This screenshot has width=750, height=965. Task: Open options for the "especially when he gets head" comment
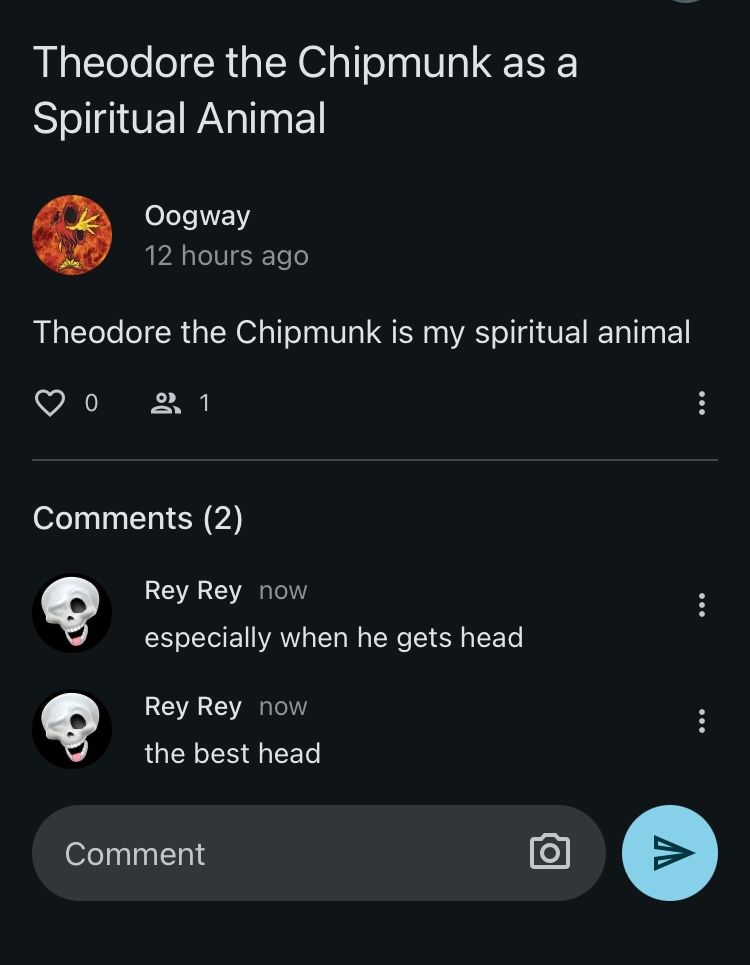(701, 605)
